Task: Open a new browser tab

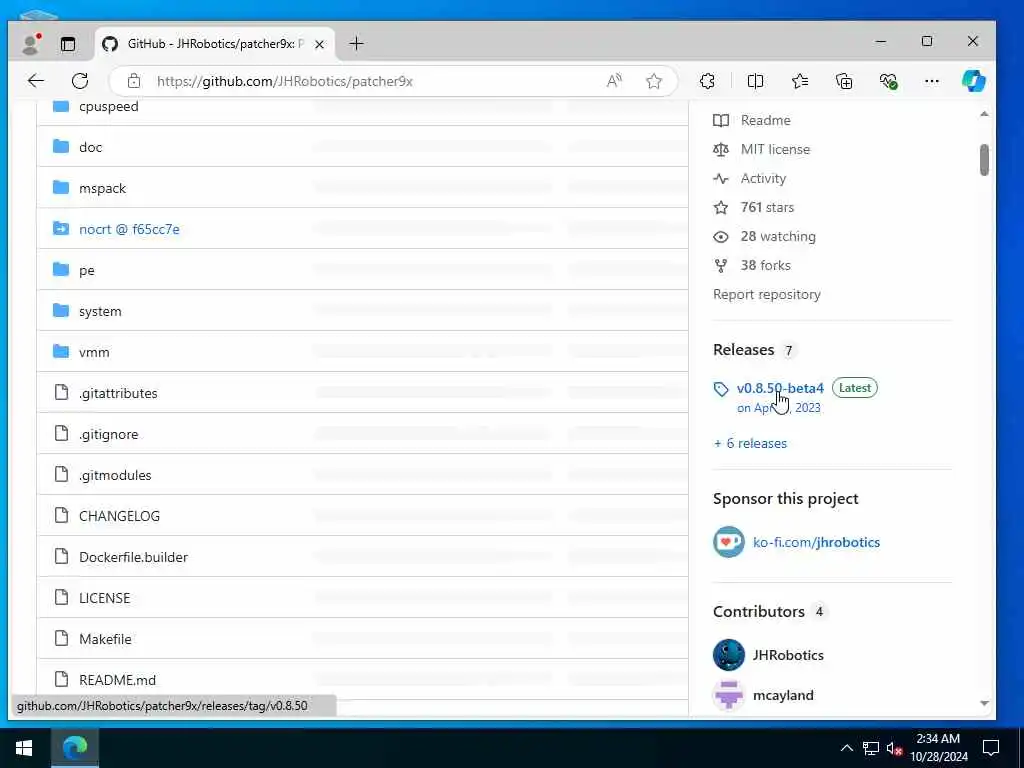Action: pos(356,44)
